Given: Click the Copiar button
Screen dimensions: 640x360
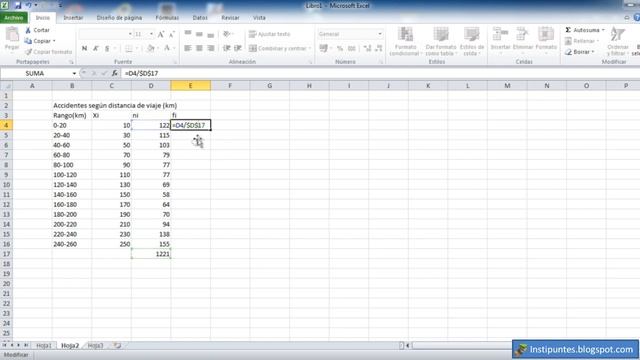Looking at the screenshot, I should pos(38,41).
